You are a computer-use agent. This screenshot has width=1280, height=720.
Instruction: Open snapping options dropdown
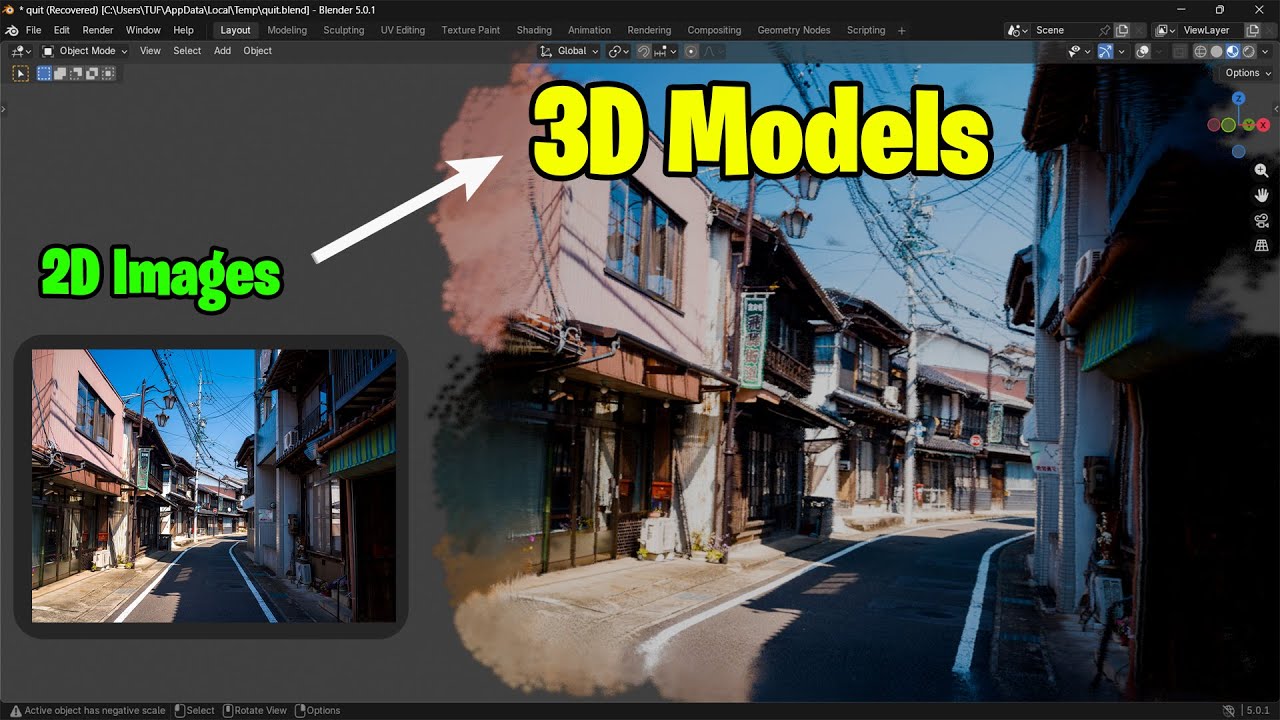pyautogui.click(x=665, y=51)
